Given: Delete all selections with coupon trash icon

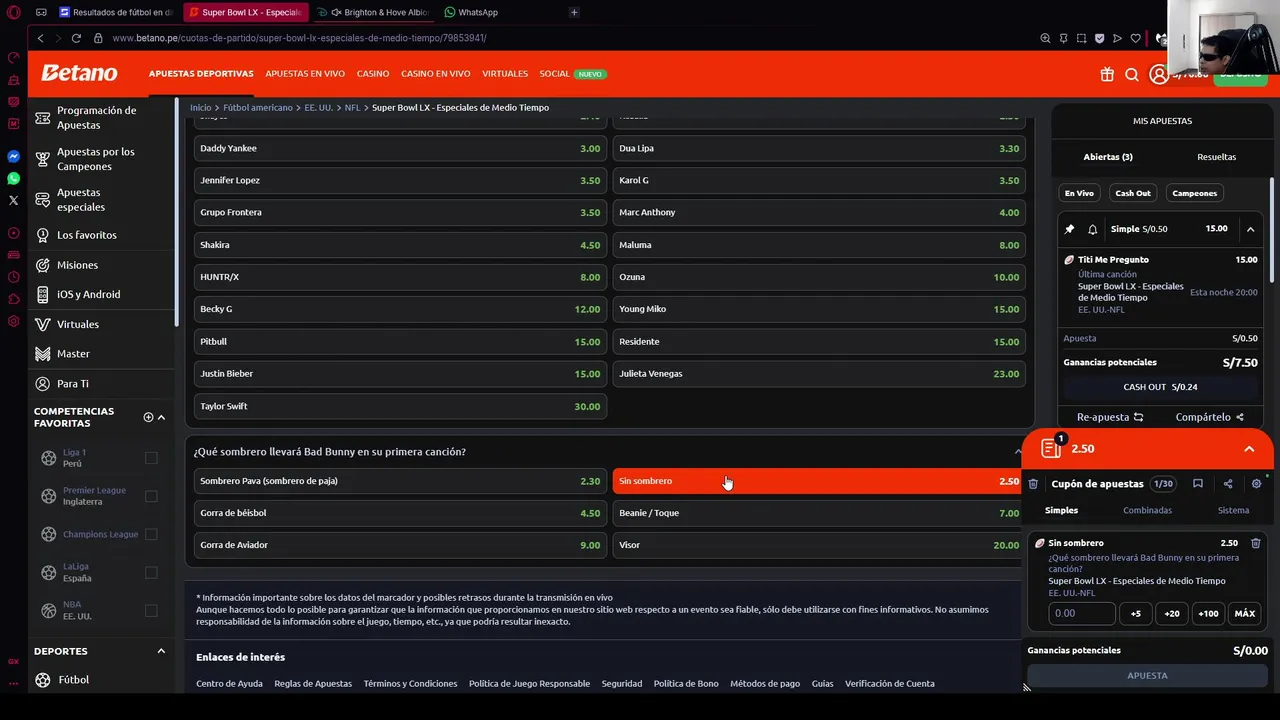Looking at the screenshot, I should 1033,484.
